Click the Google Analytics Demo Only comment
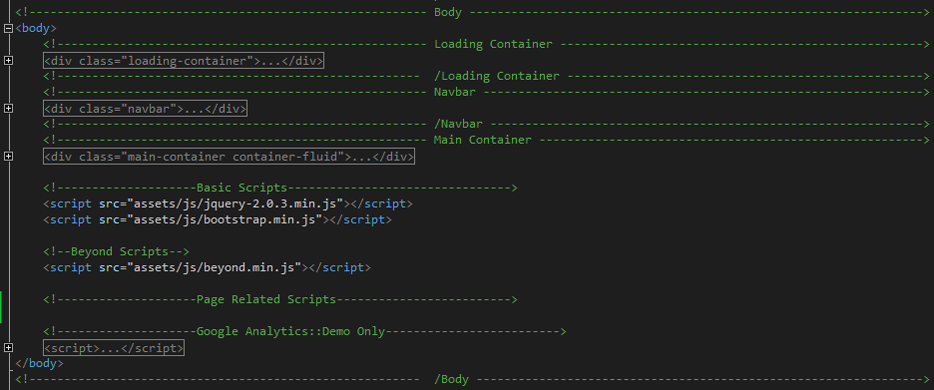This screenshot has width=934, height=390. pos(304,331)
